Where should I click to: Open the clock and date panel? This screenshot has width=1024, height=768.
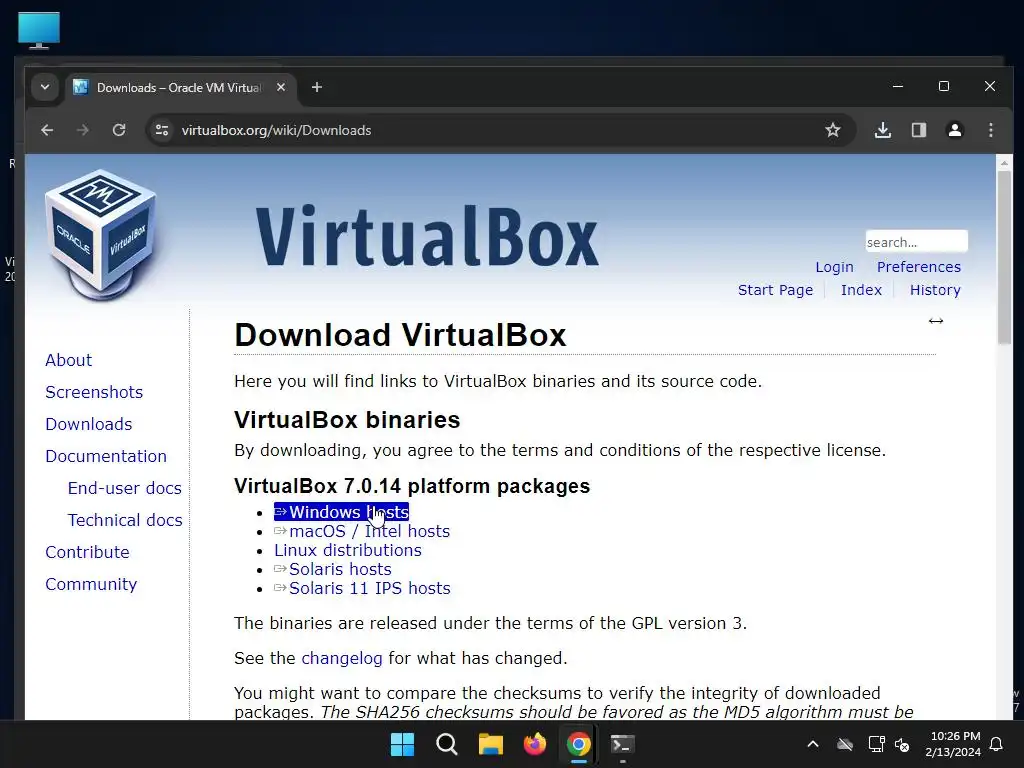coord(953,744)
